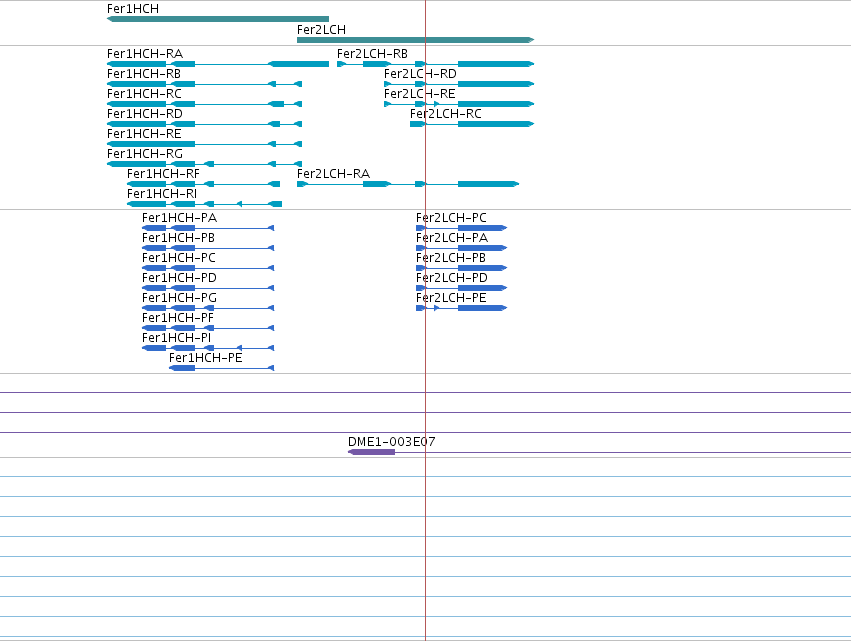Select the last exon of Fer2LCH-RA
Image resolution: width=851 pixels, height=641 pixels.
pyautogui.click(x=488, y=184)
